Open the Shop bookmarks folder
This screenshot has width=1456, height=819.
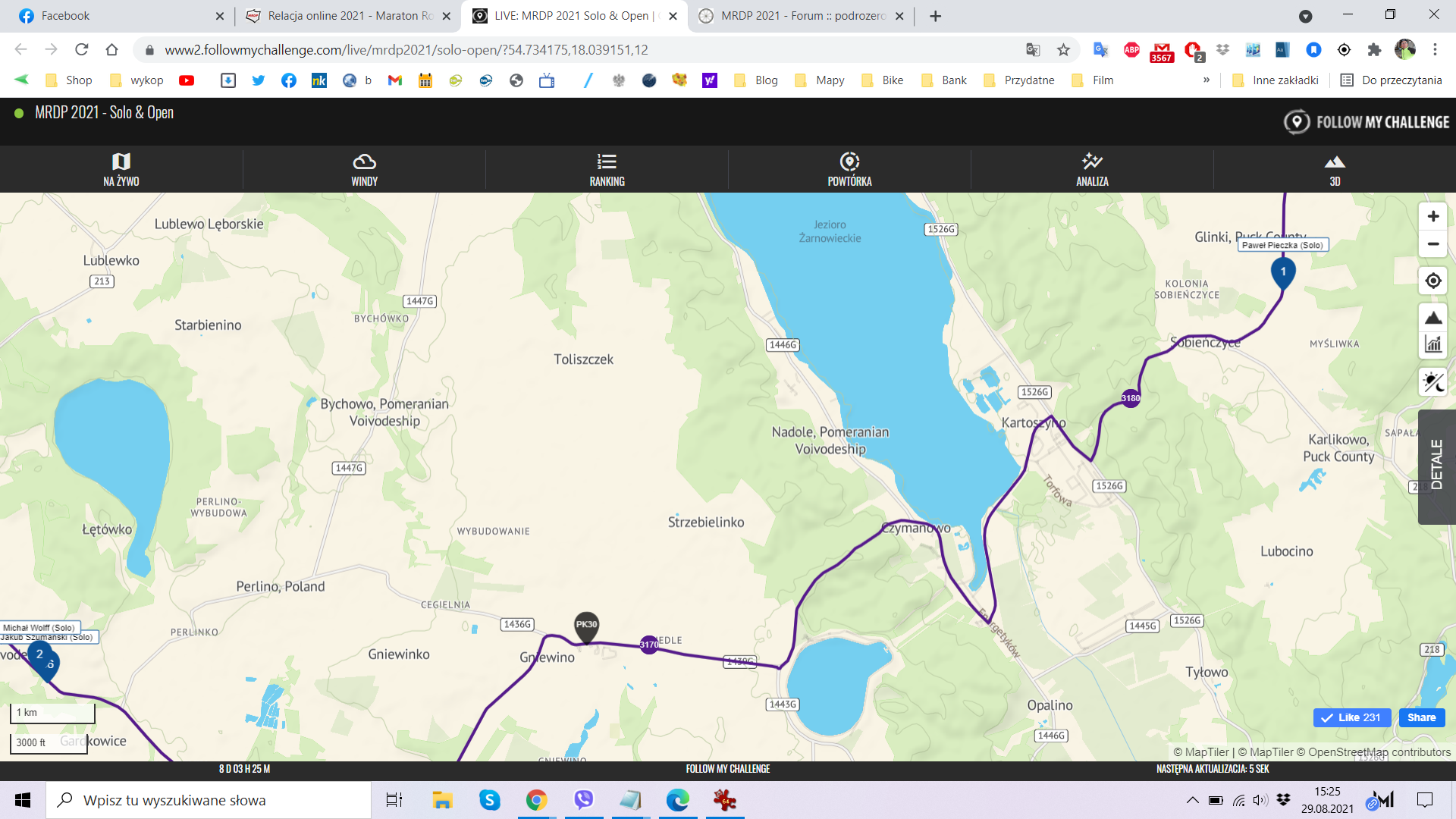[x=69, y=80]
